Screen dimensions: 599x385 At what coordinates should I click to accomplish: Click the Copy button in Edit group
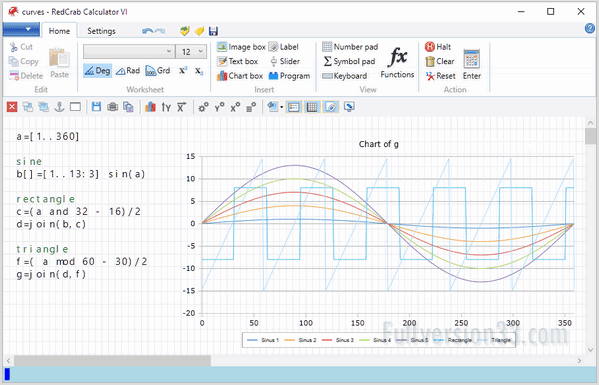click(24, 61)
